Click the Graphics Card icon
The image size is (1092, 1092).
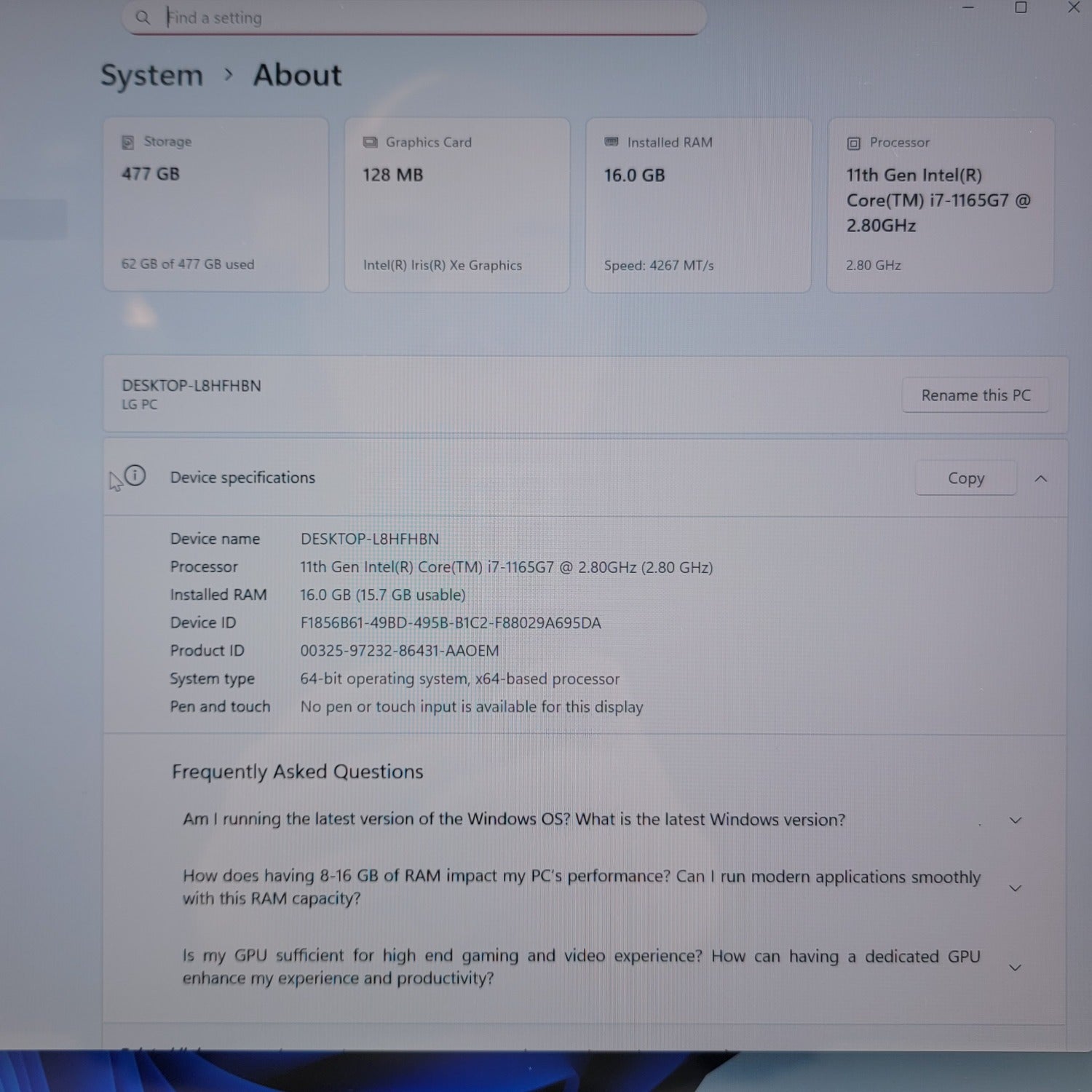[370, 142]
